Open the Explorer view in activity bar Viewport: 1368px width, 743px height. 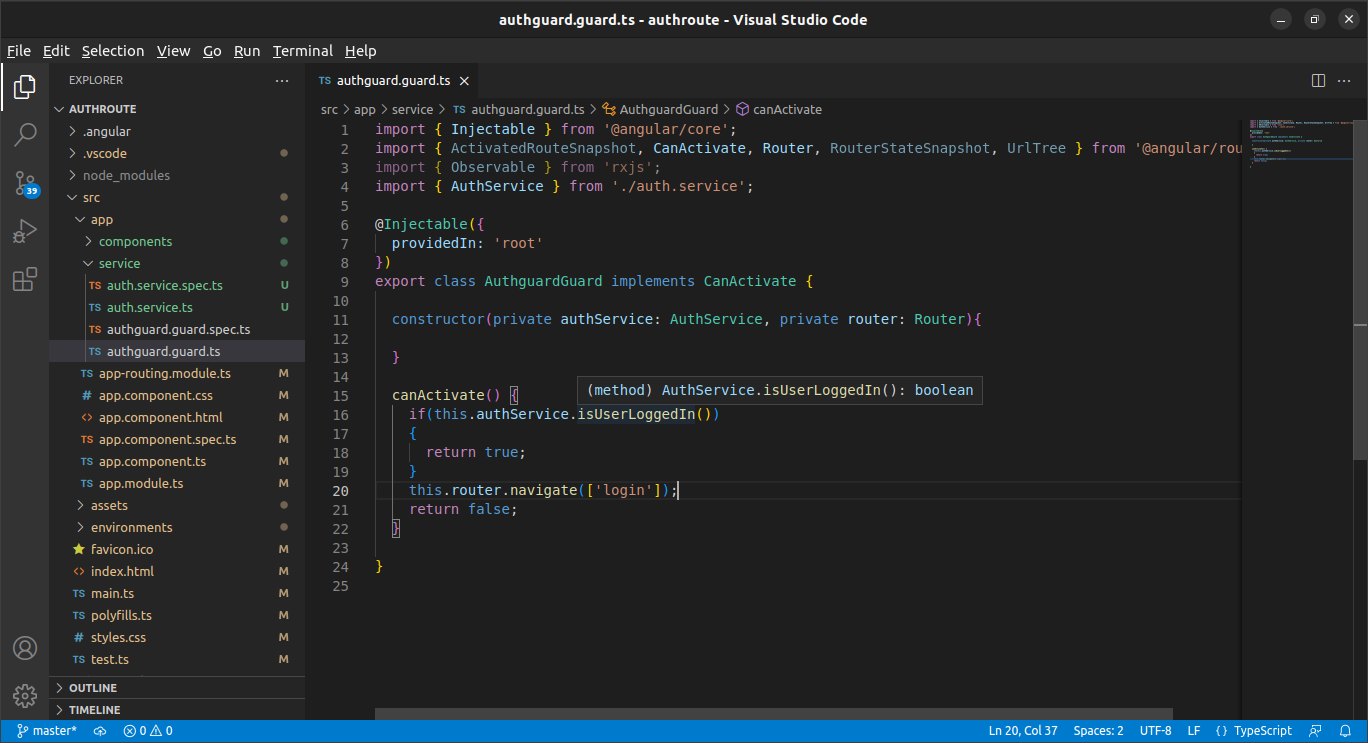coord(25,88)
